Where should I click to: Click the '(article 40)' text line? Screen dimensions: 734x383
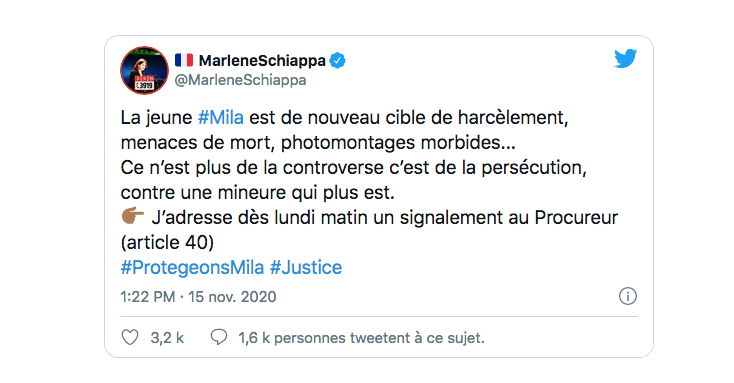[167, 243]
